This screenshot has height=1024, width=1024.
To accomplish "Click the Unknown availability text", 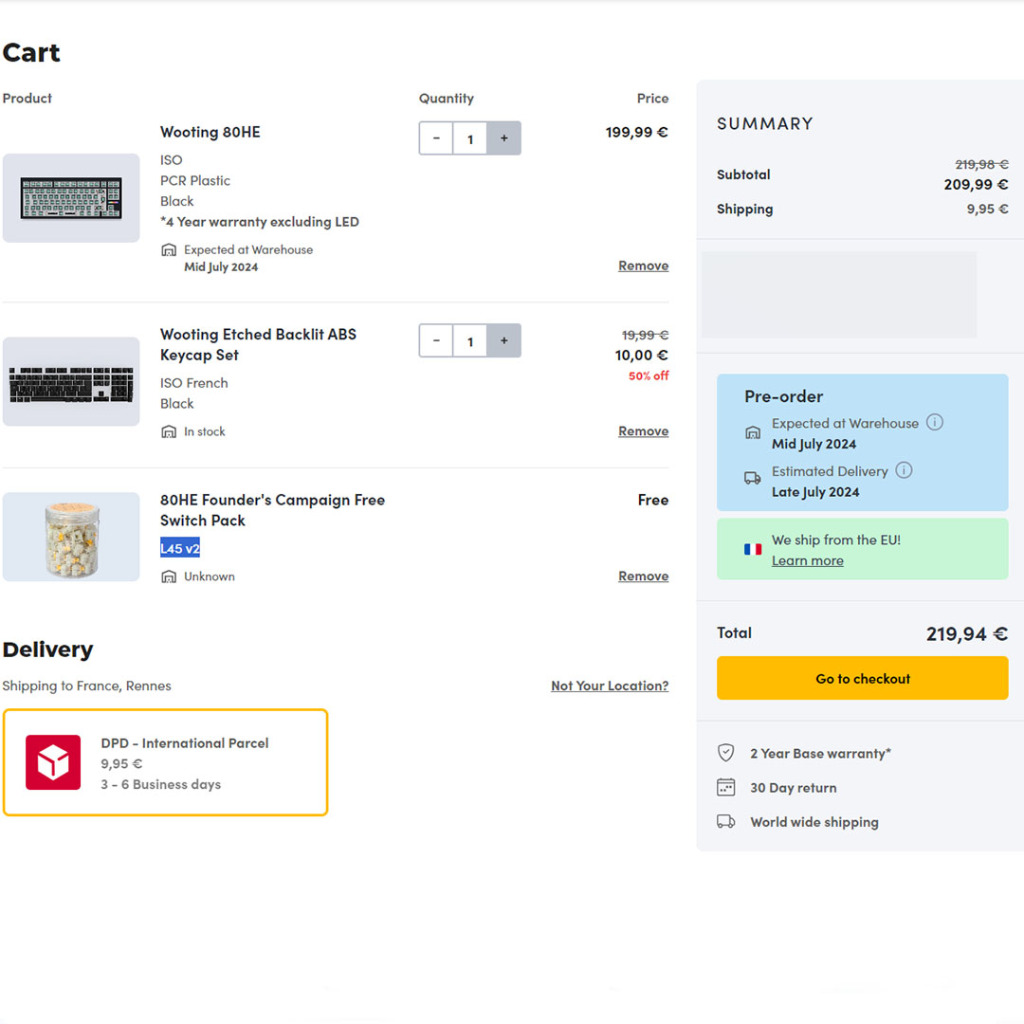I will 209,577.
